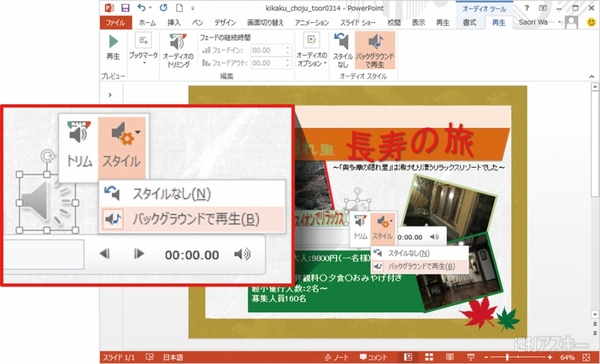Screen dimensions: 600x364
Task: Switch to Normal view in the status bar
Action: coord(408,357)
